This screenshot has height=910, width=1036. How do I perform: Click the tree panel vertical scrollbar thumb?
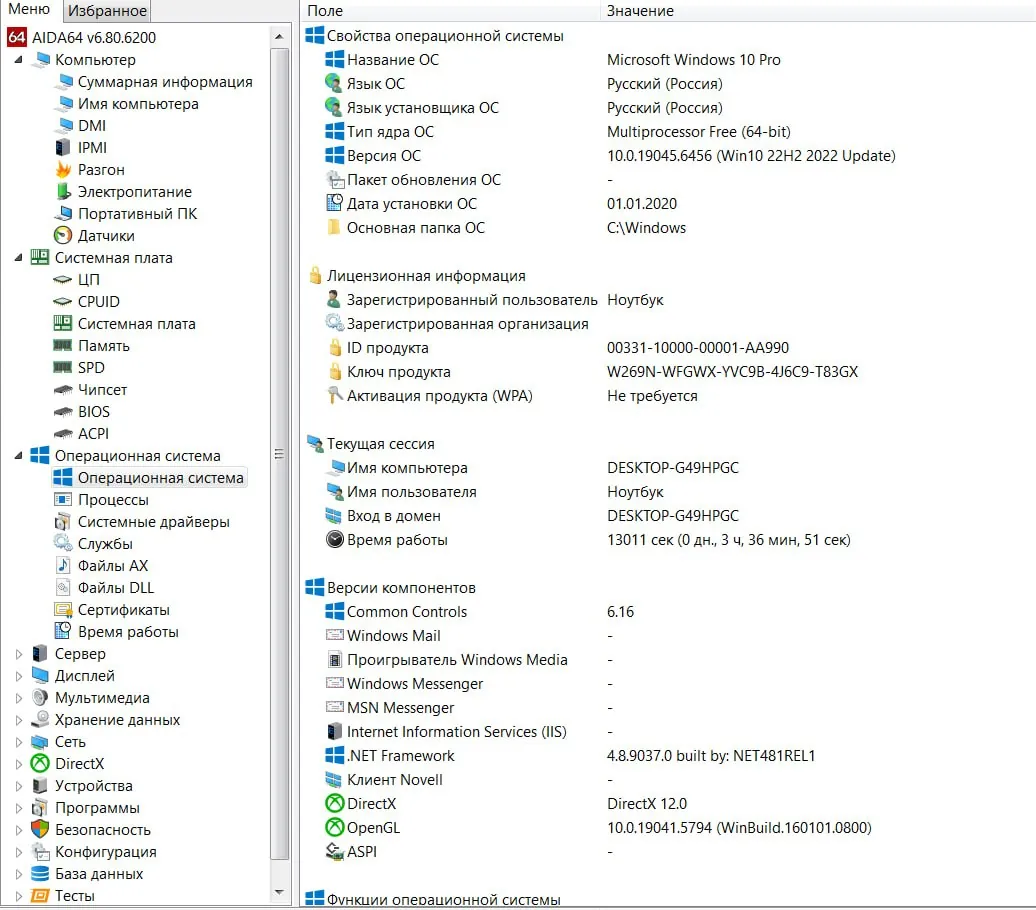tap(279, 453)
